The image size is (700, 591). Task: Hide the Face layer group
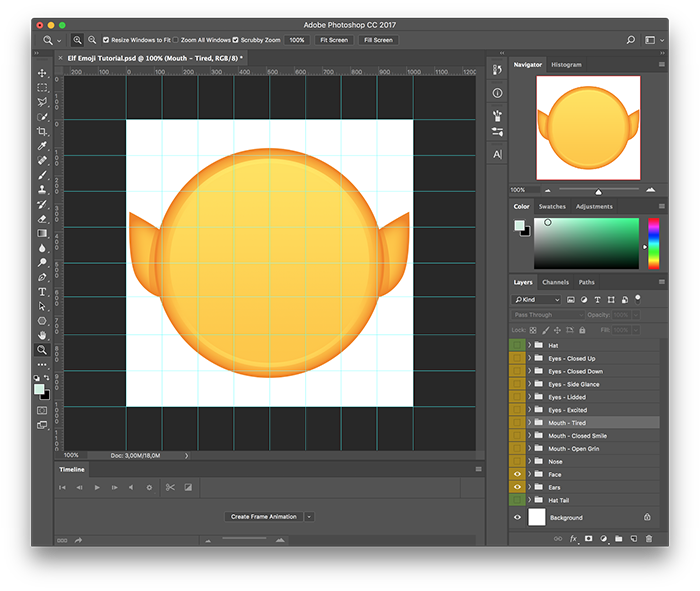(517, 474)
